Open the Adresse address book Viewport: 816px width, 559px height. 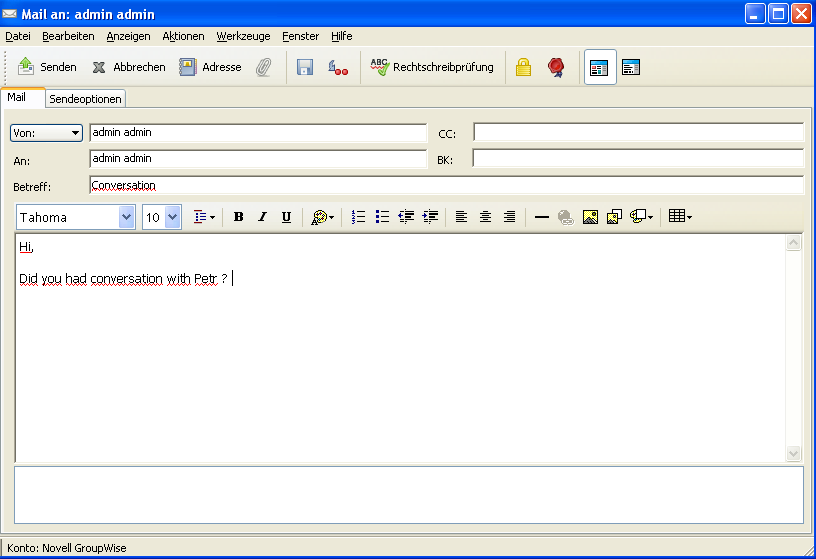[211, 67]
